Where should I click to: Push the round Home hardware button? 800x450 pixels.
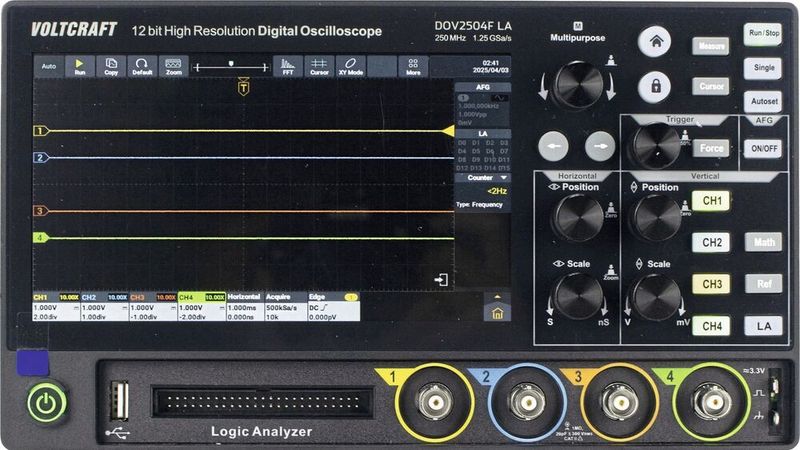click(656, 42)
